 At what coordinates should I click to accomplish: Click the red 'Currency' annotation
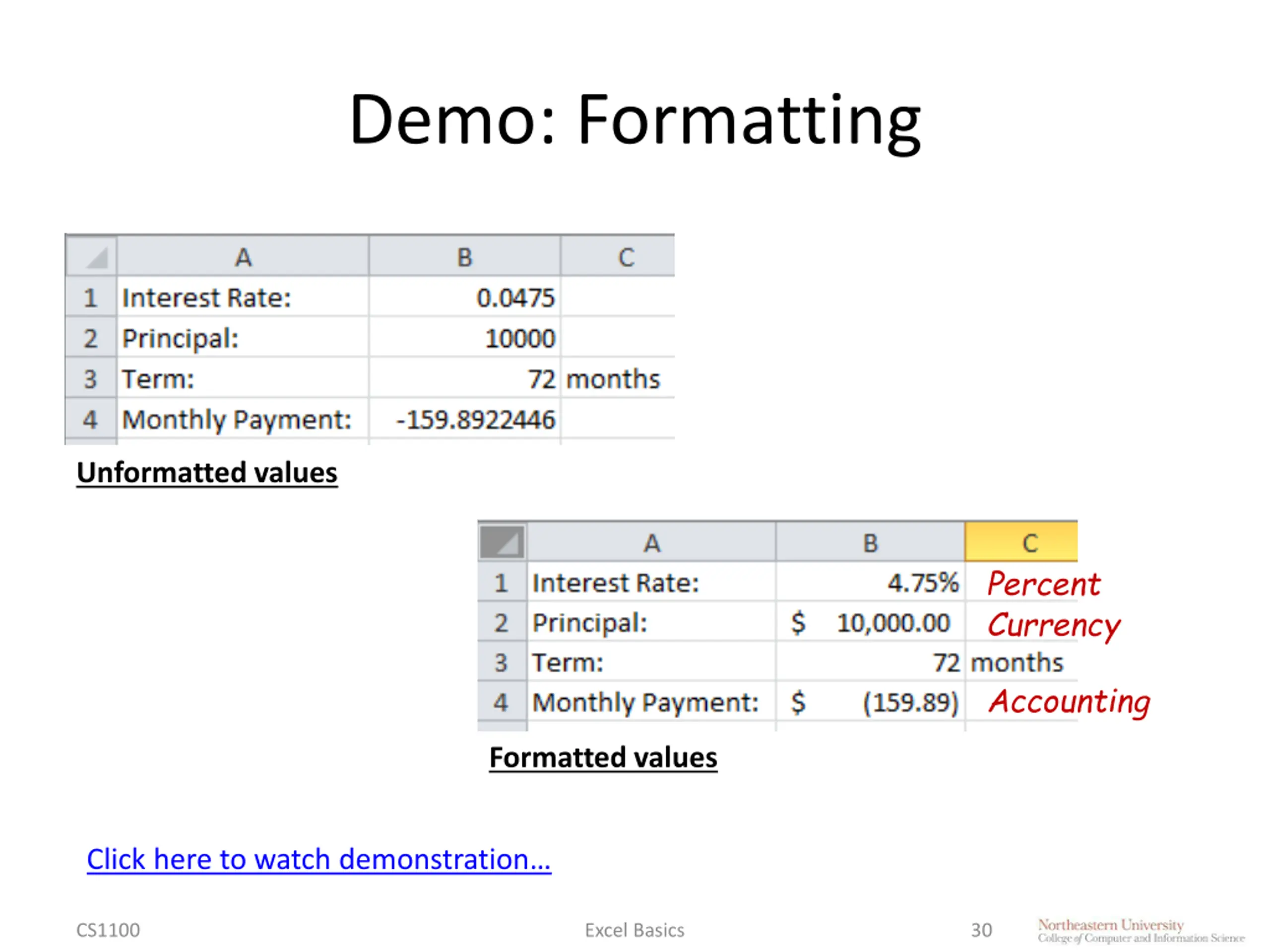point(1053,624)
